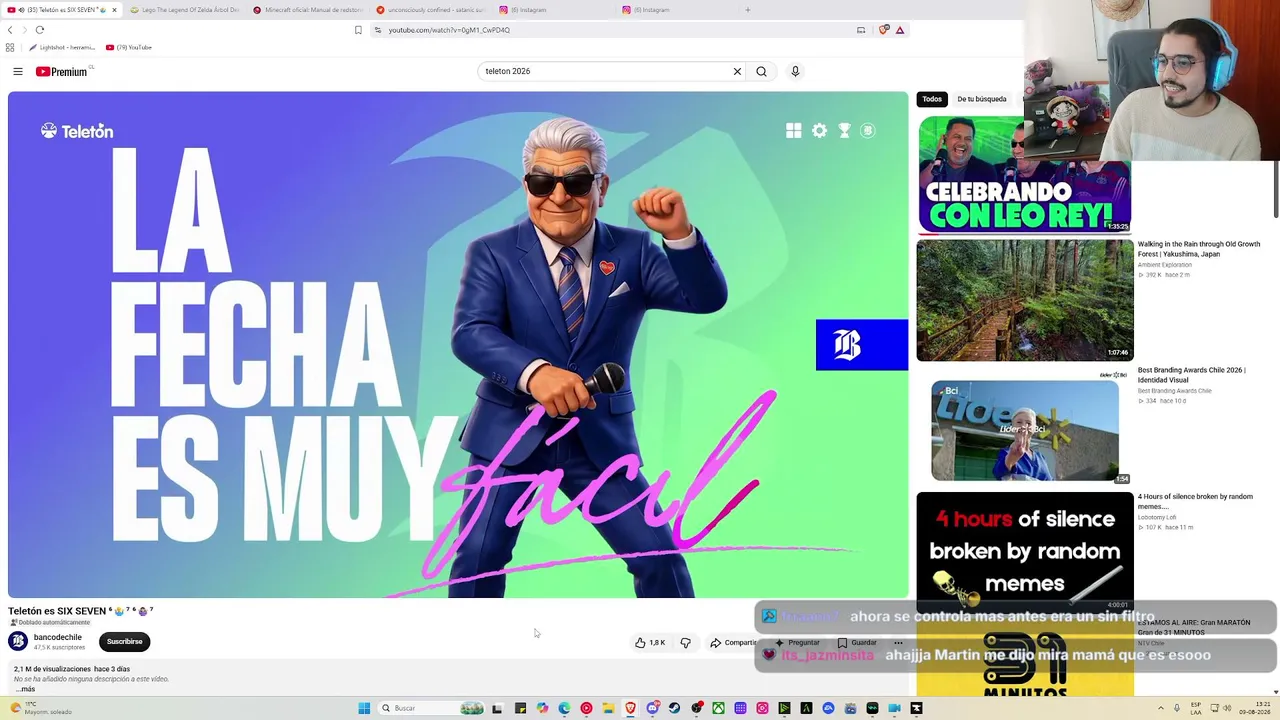Expand the description with ...más
This screenshot has height=720, width=1280.
(x=25, y=689)
